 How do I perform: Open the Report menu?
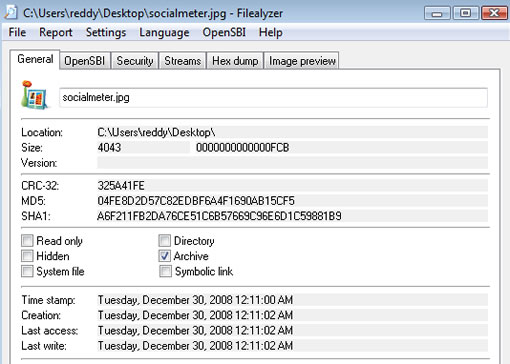click(x=56, y=32)
